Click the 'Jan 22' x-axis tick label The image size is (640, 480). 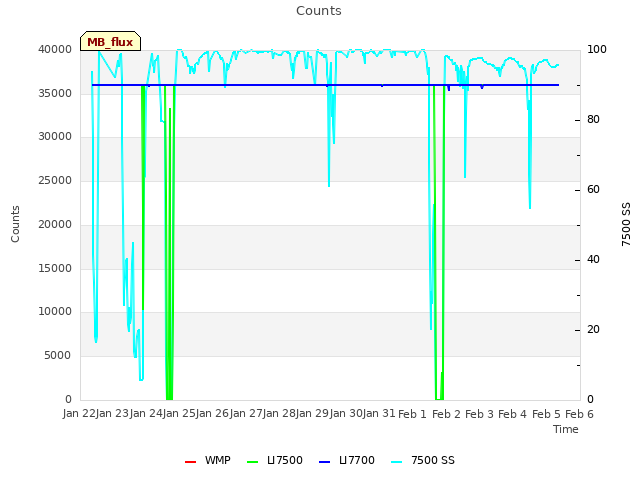[79, 414]
